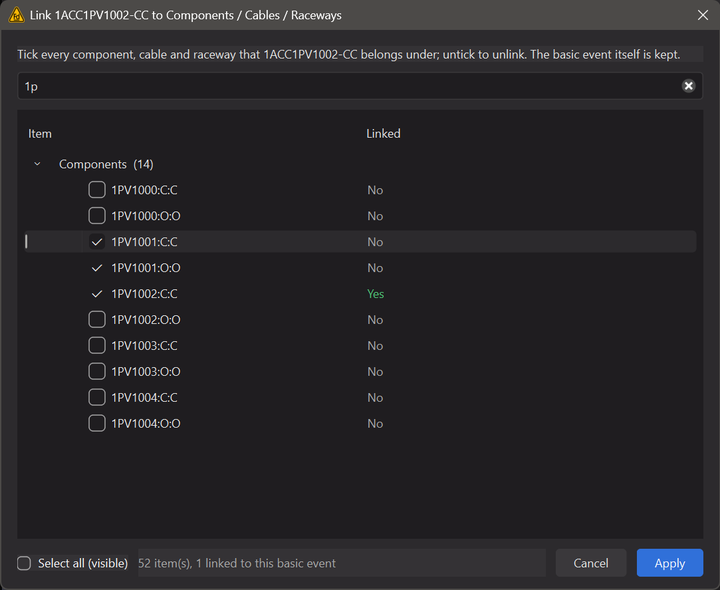720x590 pixels.
Task: Tick the 1PV1000:O:O checkbox
Action: [x=97, y=216]
